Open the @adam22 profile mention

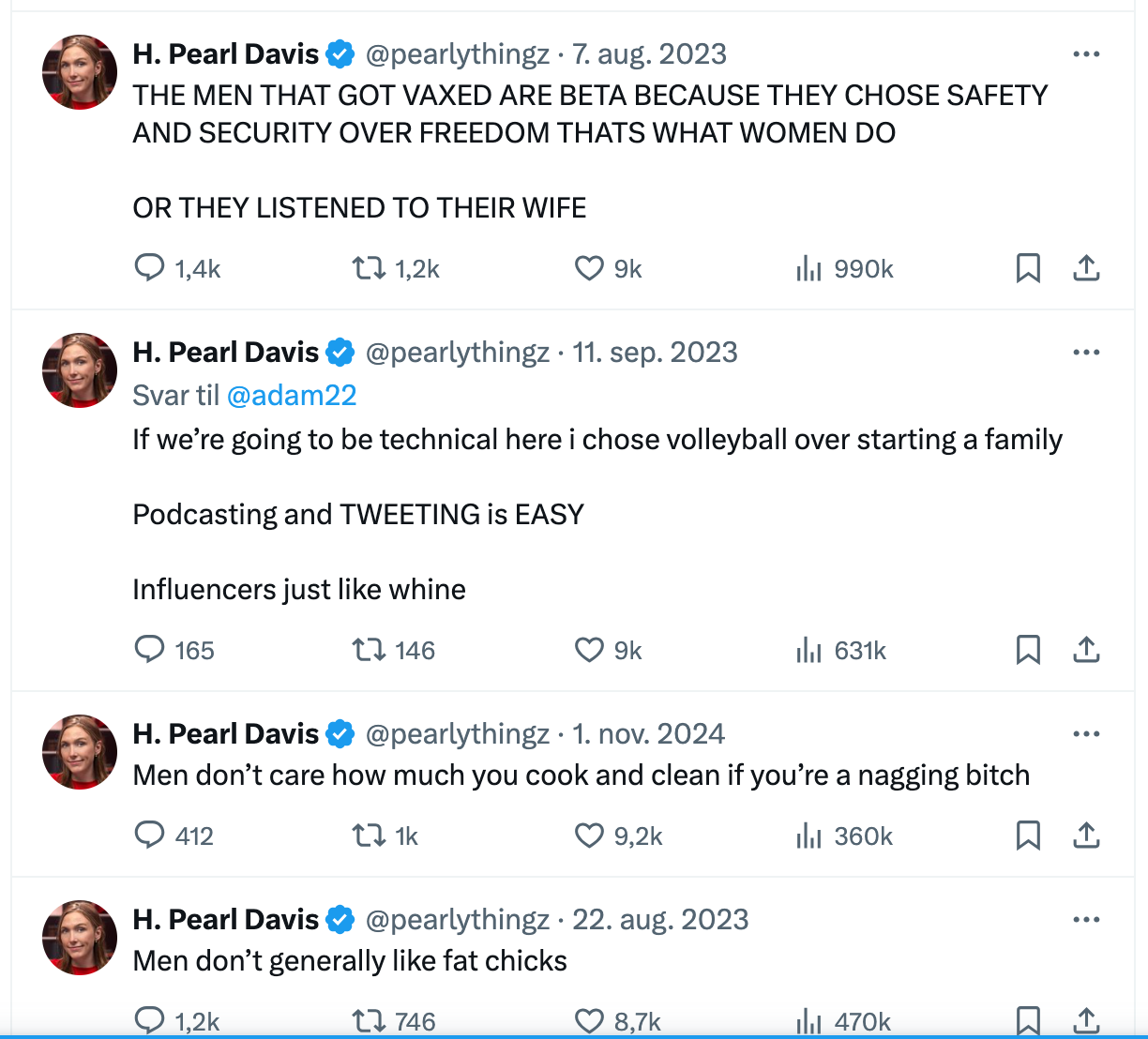[292, 396]
